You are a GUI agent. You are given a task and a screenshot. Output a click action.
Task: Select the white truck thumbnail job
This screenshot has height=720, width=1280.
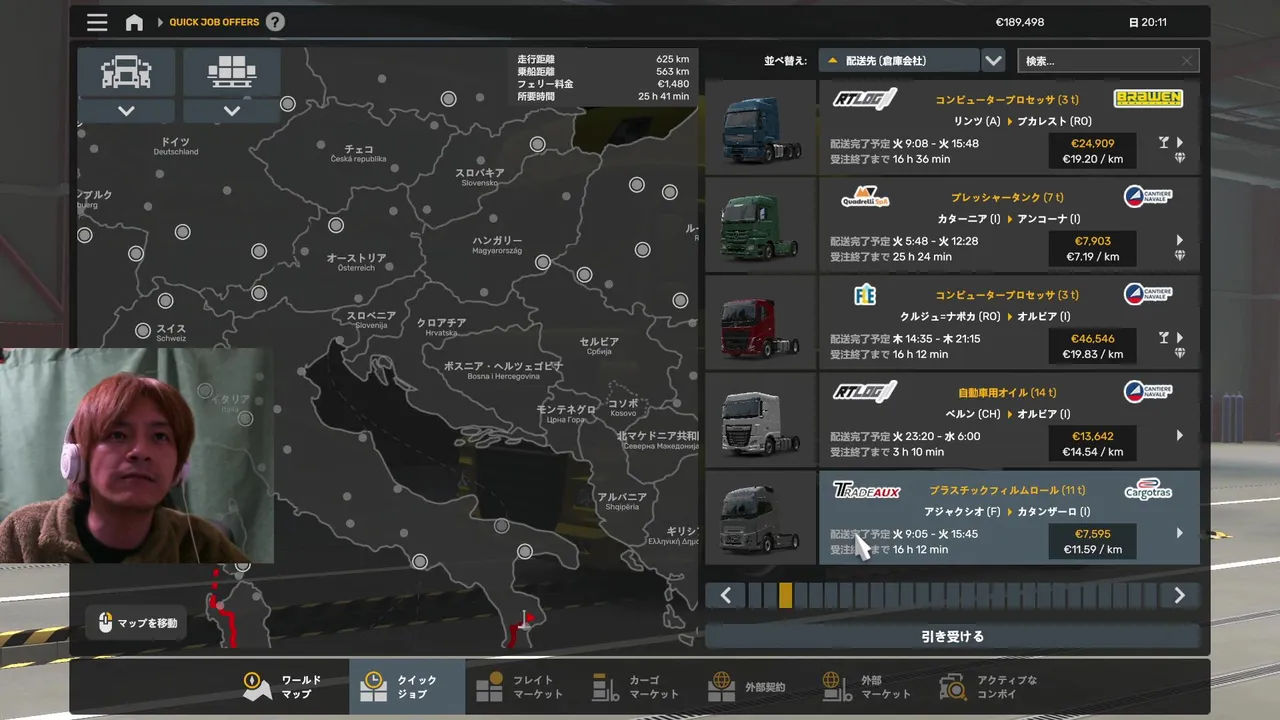(x=761, y=421)
